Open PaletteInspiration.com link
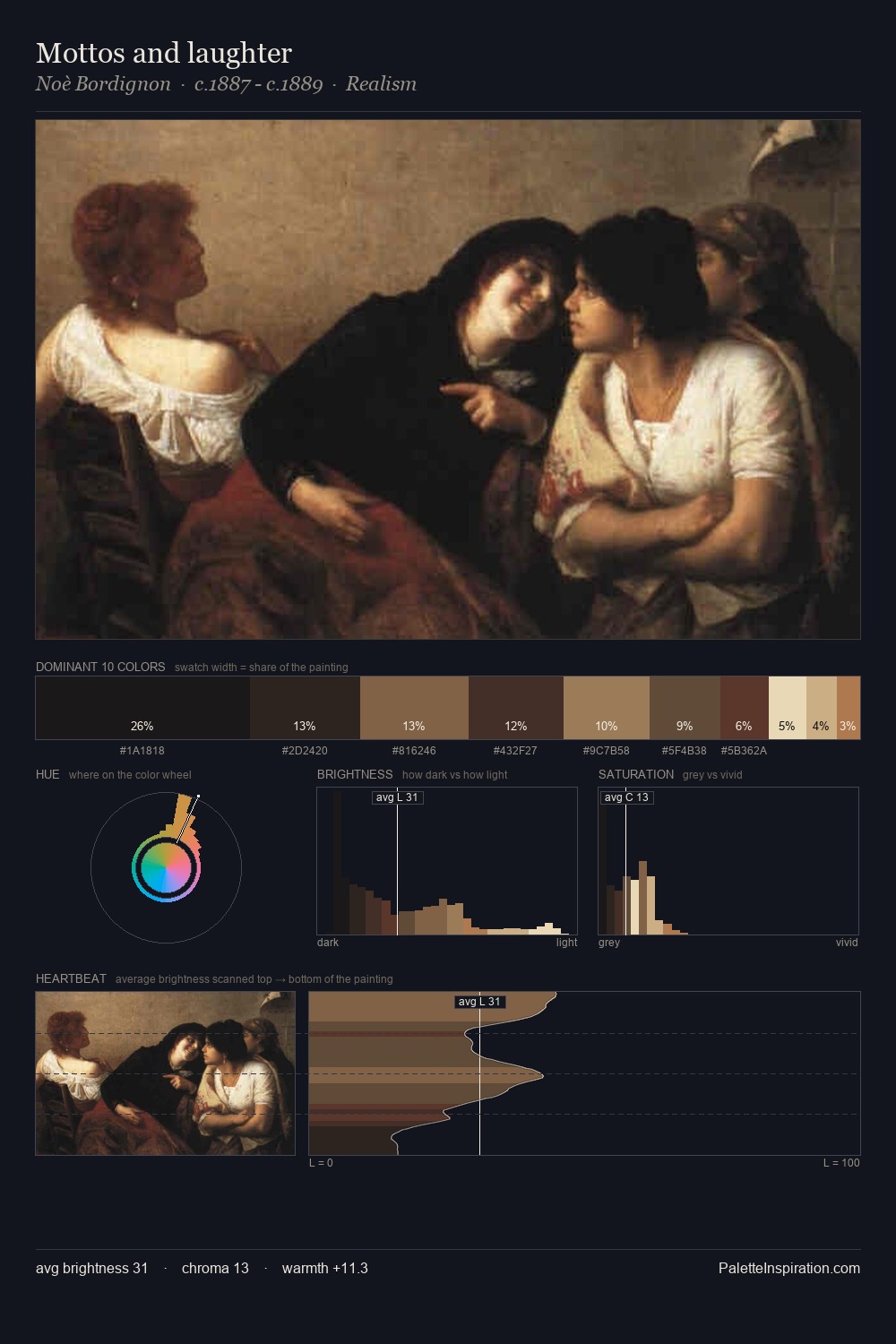The image size is (896, 1344). coord(789,1268)
